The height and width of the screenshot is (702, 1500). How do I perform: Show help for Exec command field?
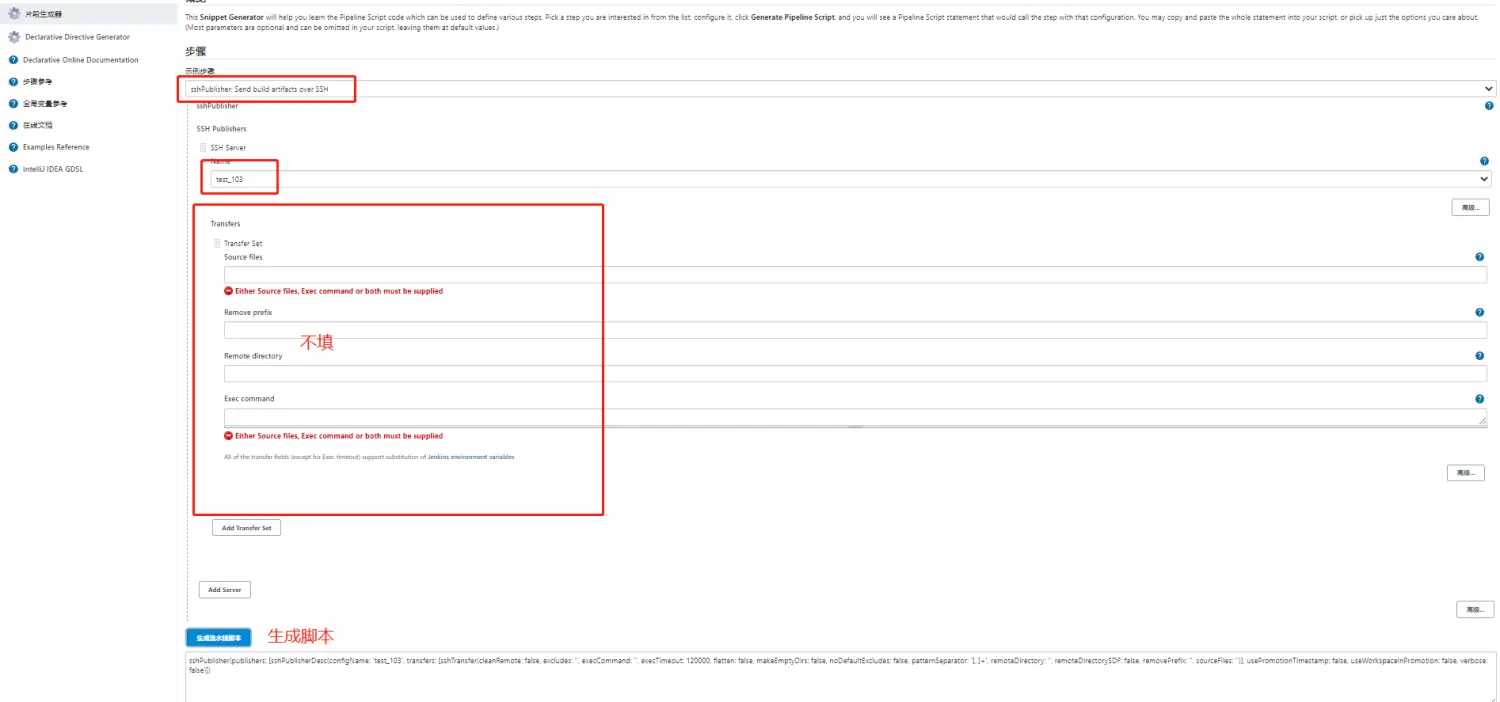coord(1479,399)
